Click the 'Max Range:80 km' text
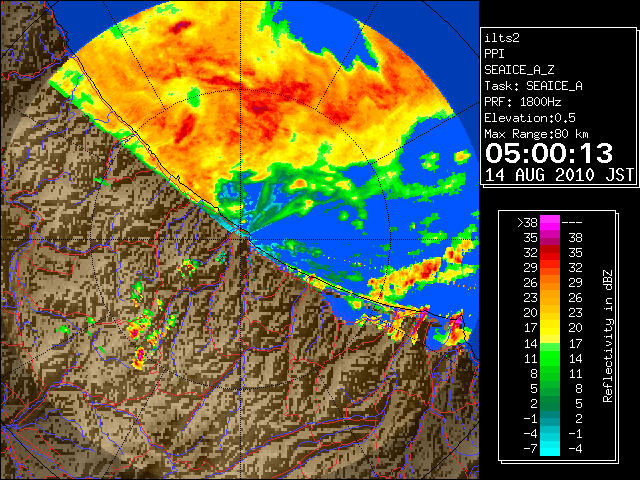The image size is (640, 480). [x=536, y=134]
